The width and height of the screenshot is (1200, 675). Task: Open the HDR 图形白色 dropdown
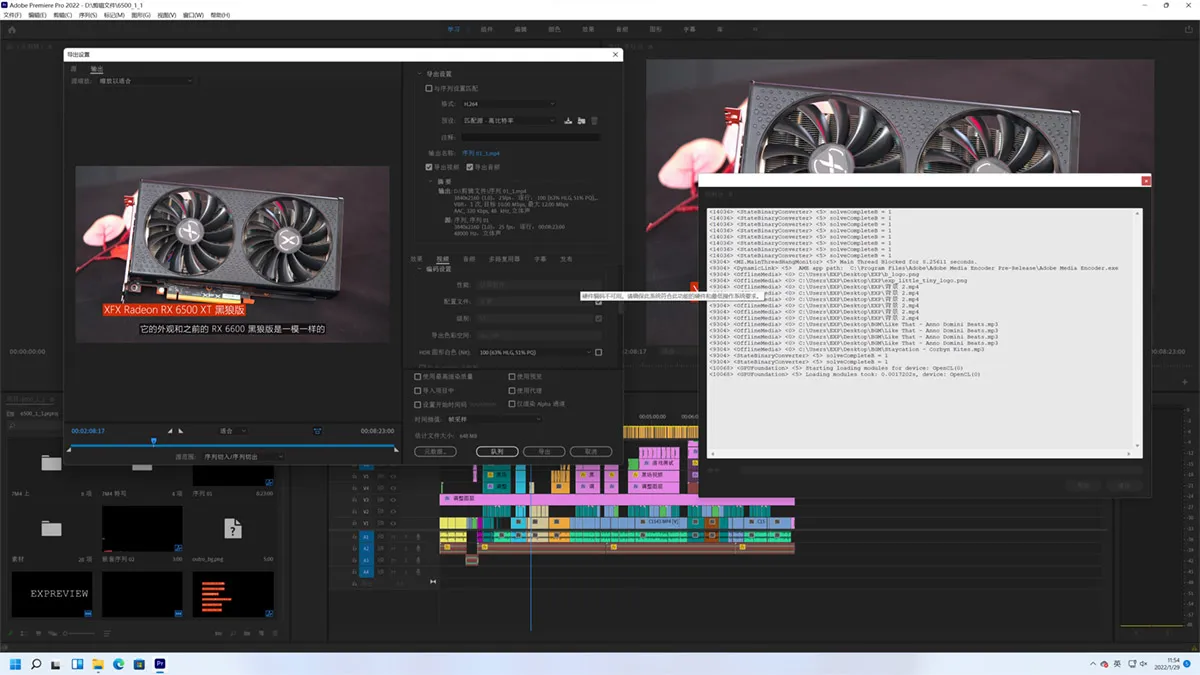click(534, 352)
